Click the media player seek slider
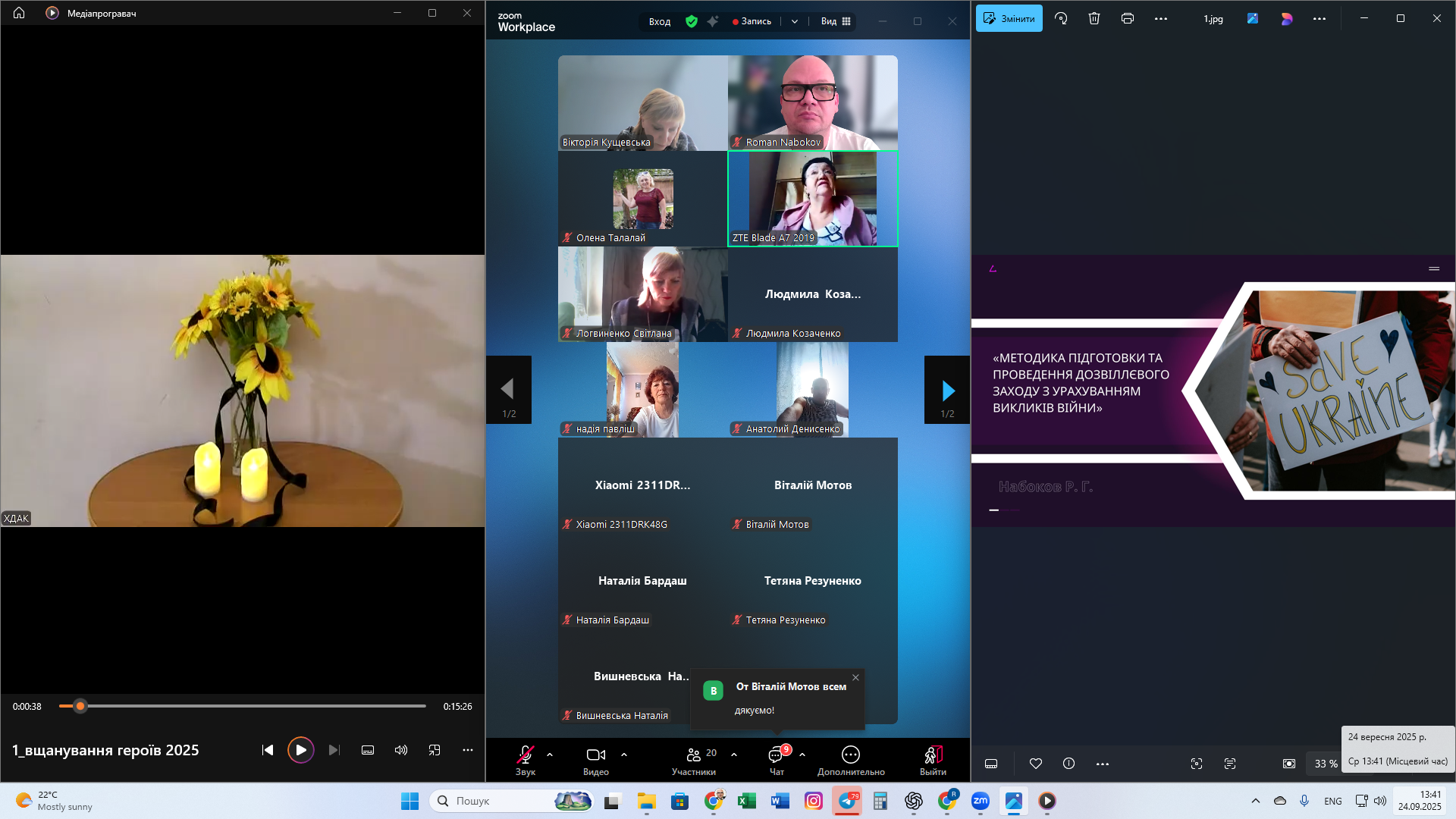The width and height of the screenshot is (1456, 819). 243,706
